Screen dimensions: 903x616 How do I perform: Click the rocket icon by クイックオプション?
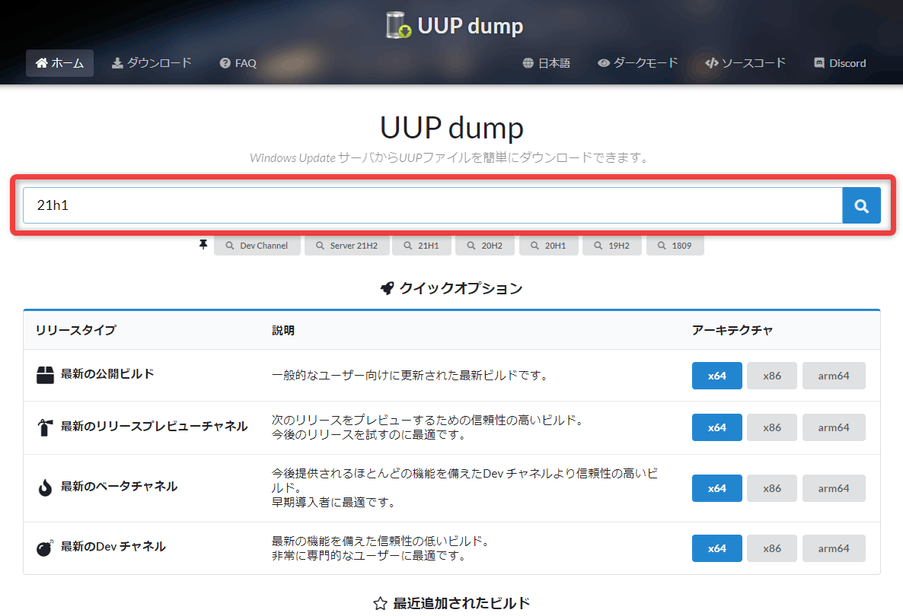pos(388,288)
